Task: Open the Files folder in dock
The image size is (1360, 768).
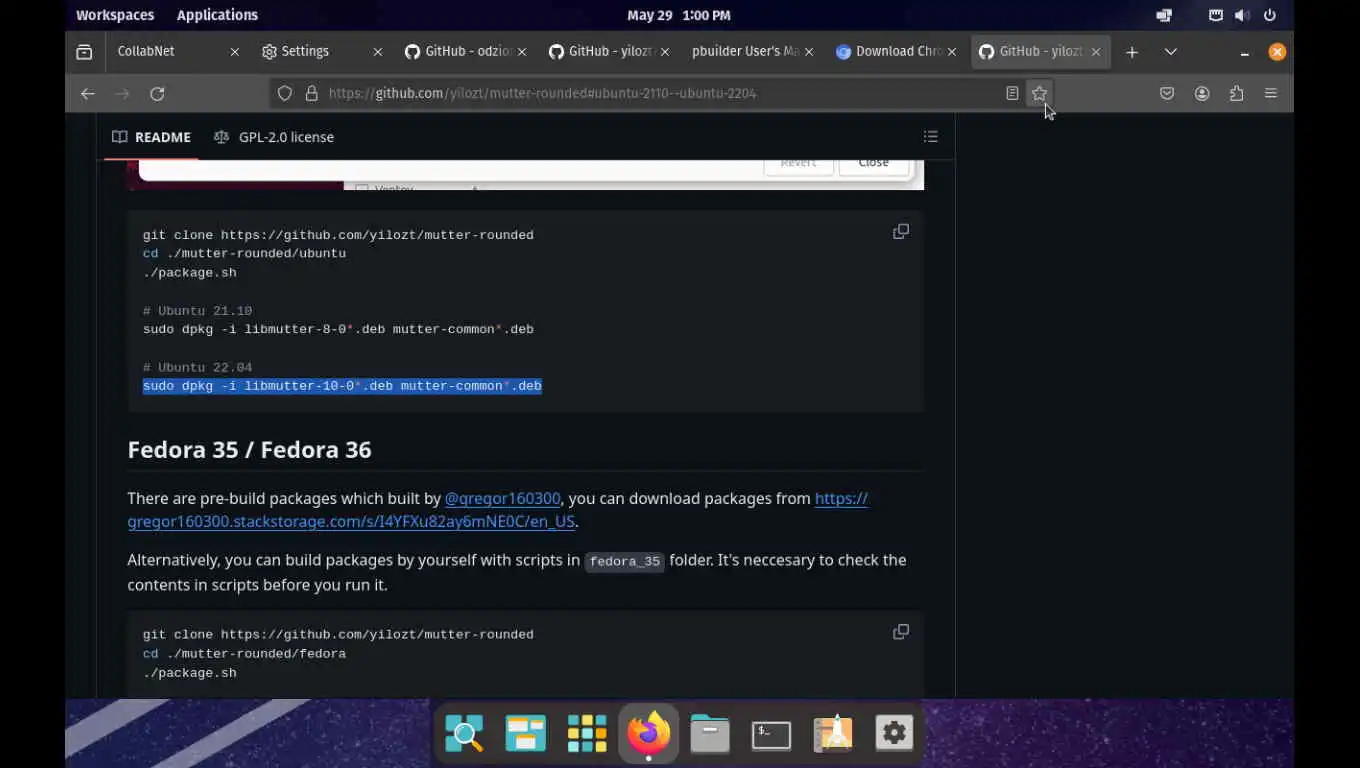Action: (710, 734)
